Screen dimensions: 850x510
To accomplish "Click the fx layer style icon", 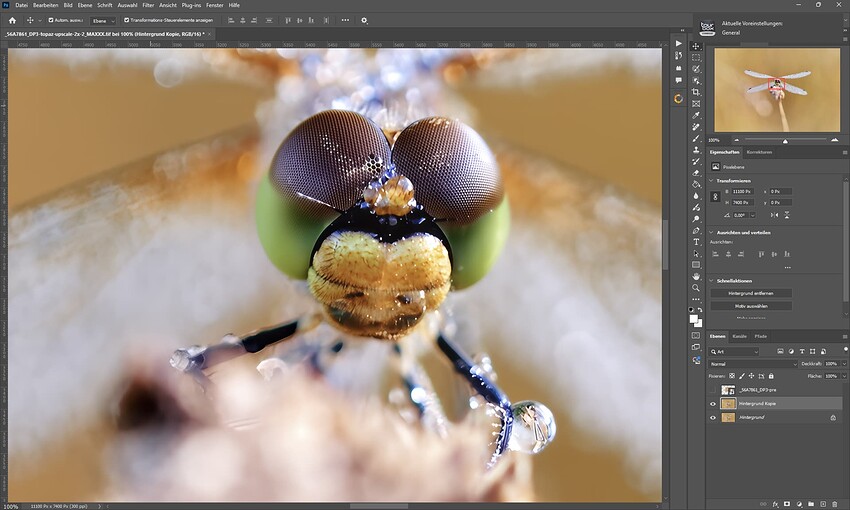I will [775, 504].
